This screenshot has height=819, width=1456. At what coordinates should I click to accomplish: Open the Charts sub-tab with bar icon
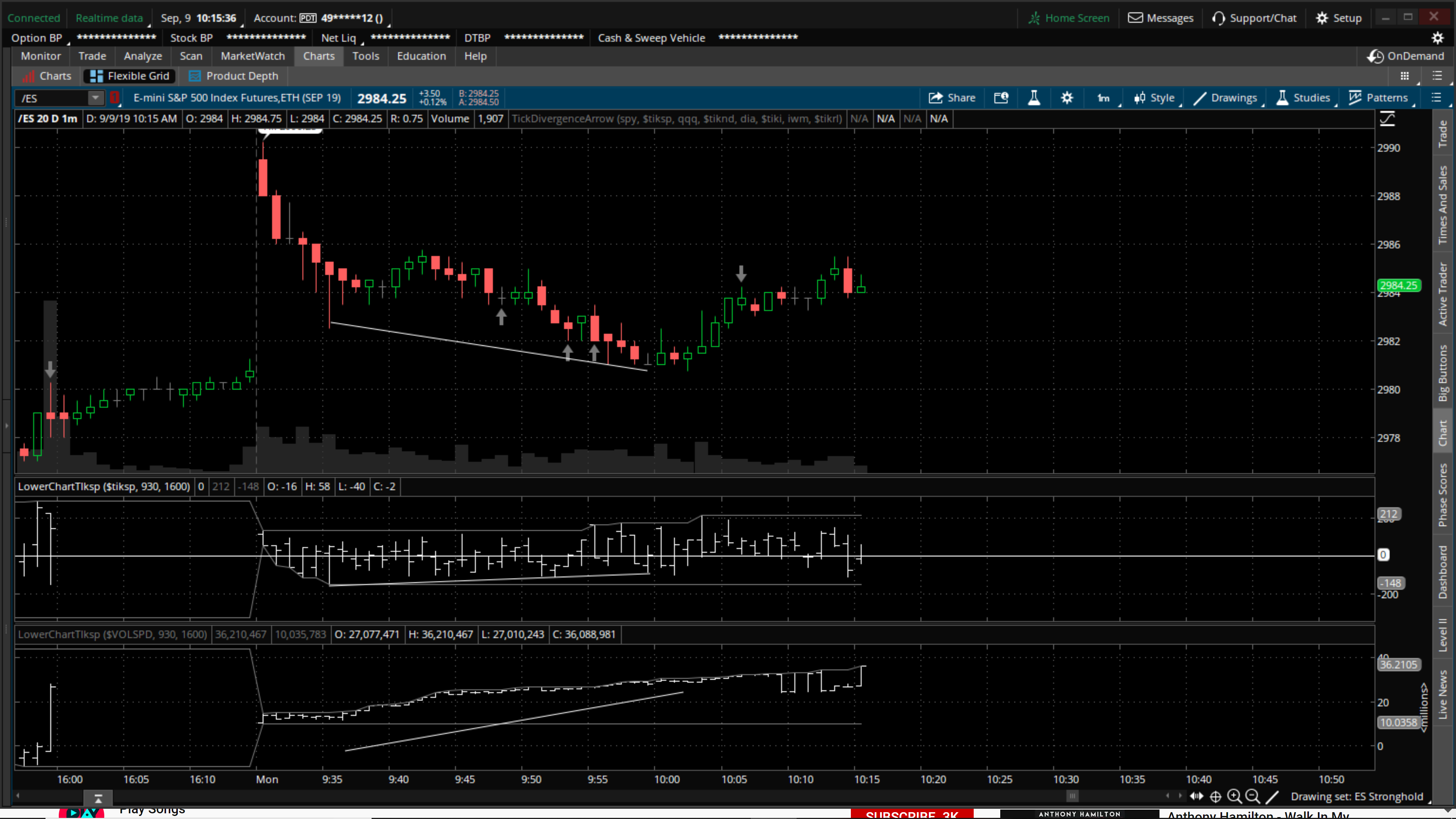point(47,76)
